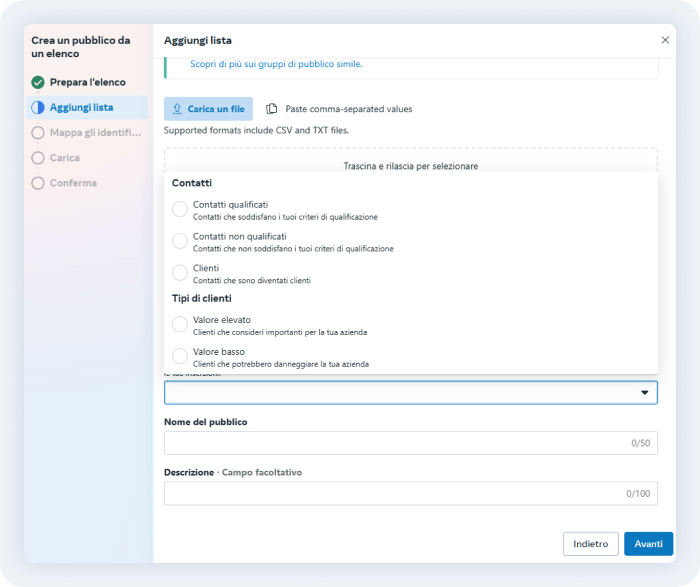
Task: Click the Nome del pubblico input field
Action: (395, 443)
